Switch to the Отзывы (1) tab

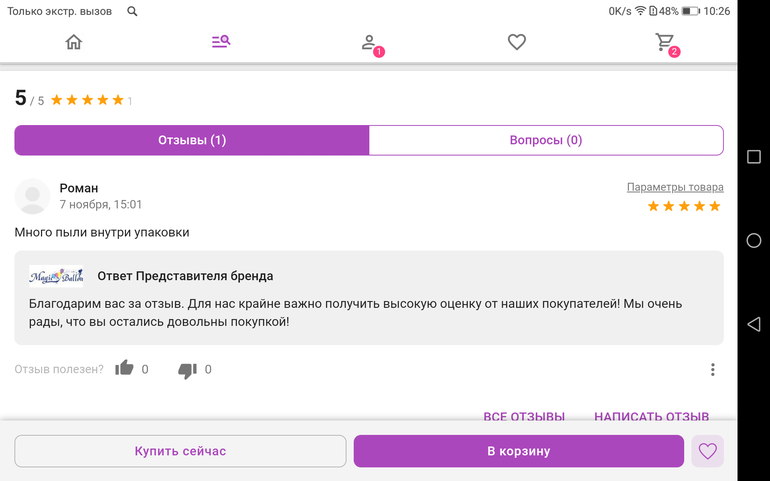tap(192, 140)
